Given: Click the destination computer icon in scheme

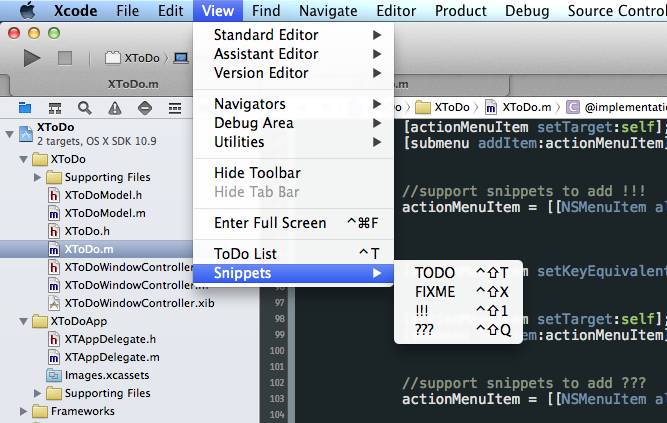Looking at the screenshot, I should coord(181,58).
